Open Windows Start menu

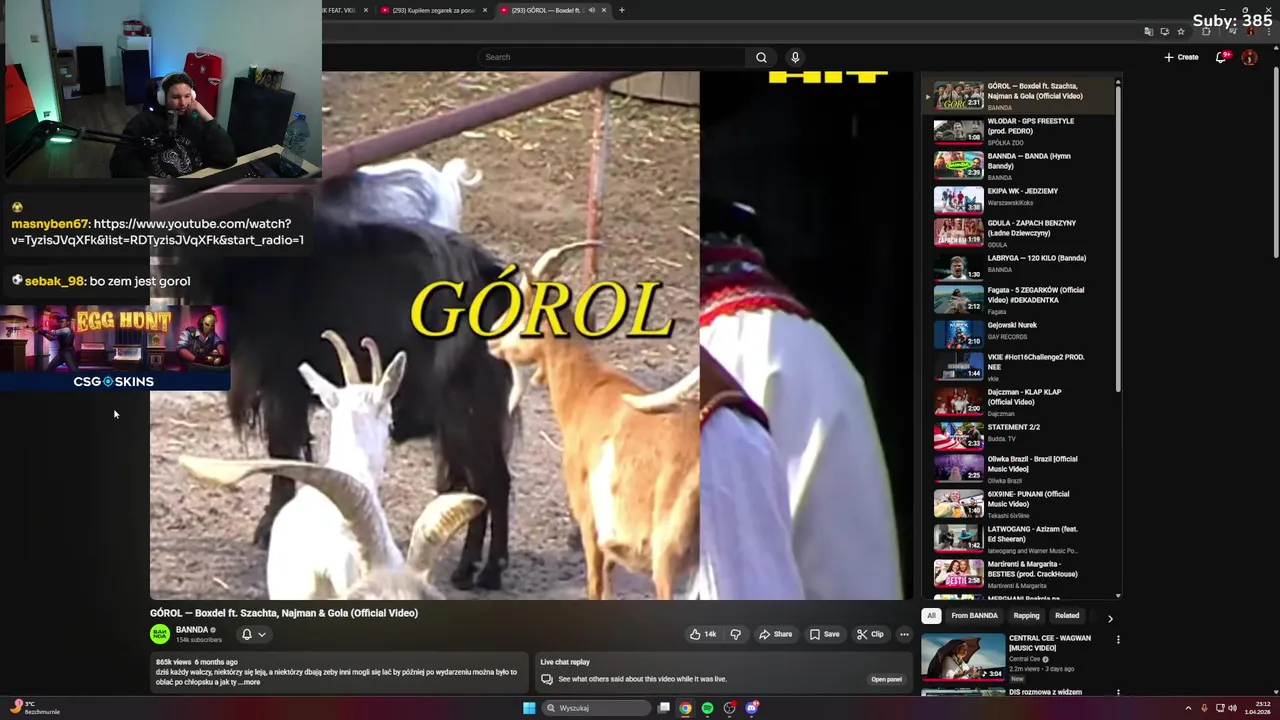click(x=529, y=708)
